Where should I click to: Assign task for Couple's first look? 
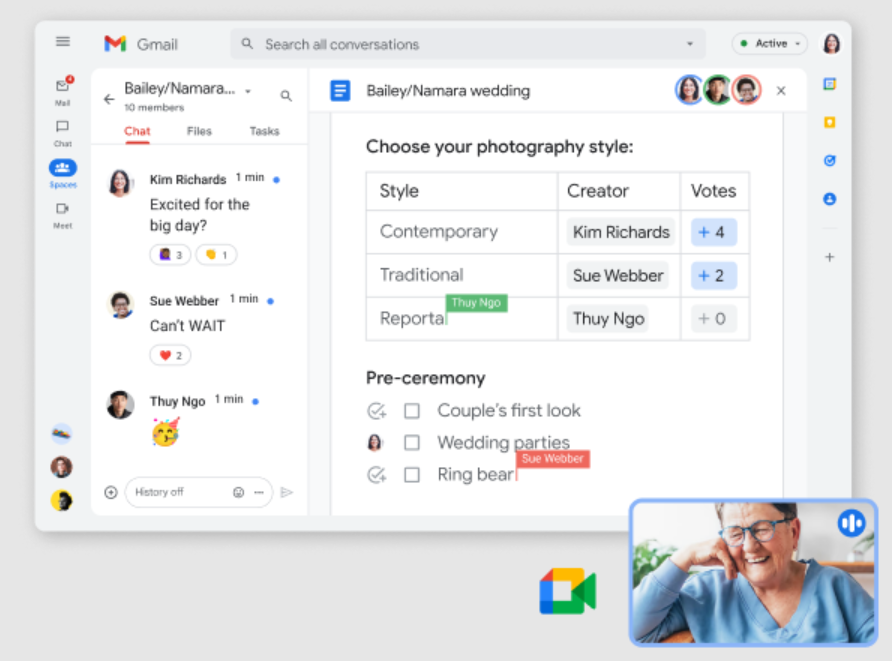coord(377,410)
